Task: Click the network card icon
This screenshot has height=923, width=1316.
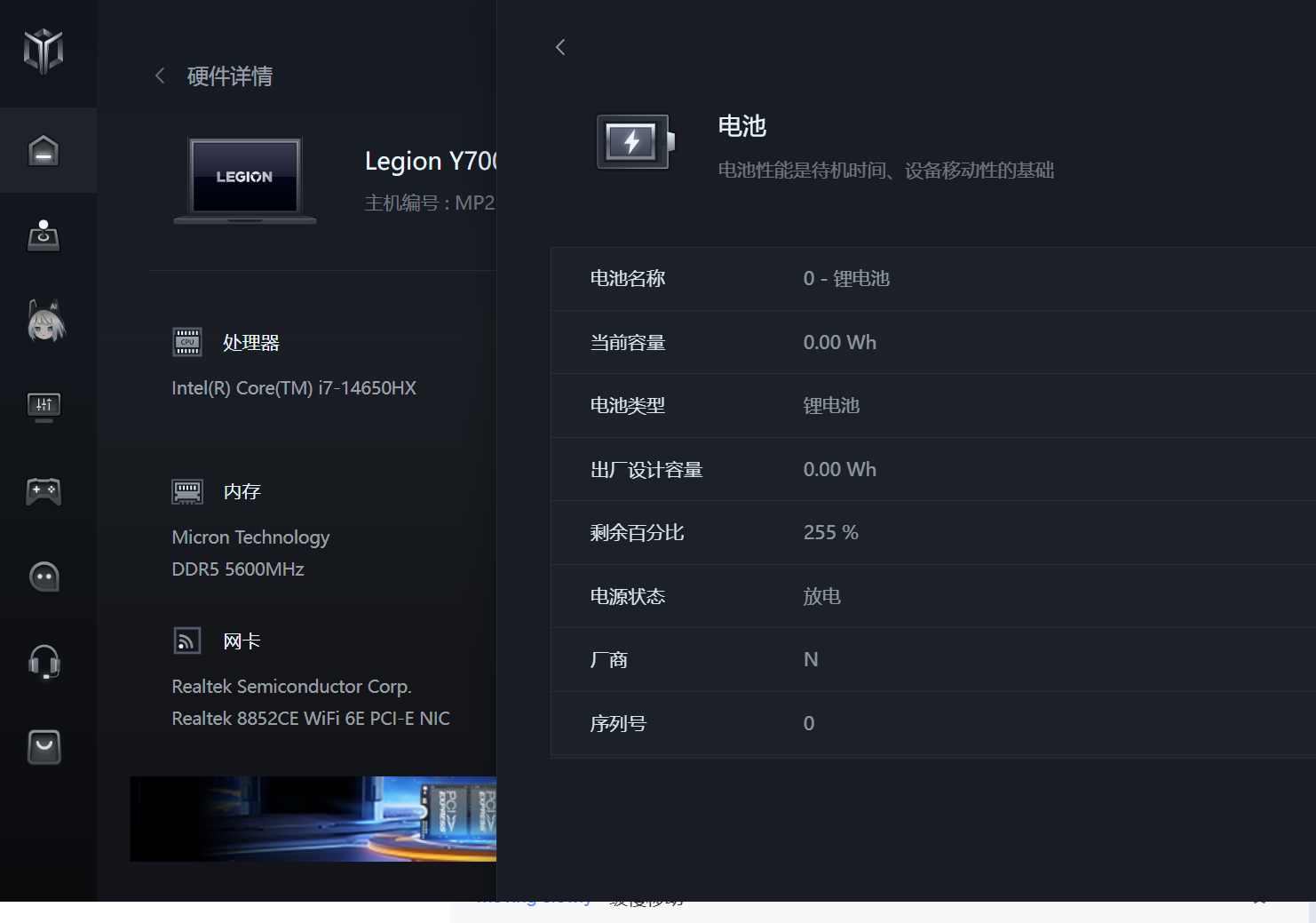Action: (187, 641)
